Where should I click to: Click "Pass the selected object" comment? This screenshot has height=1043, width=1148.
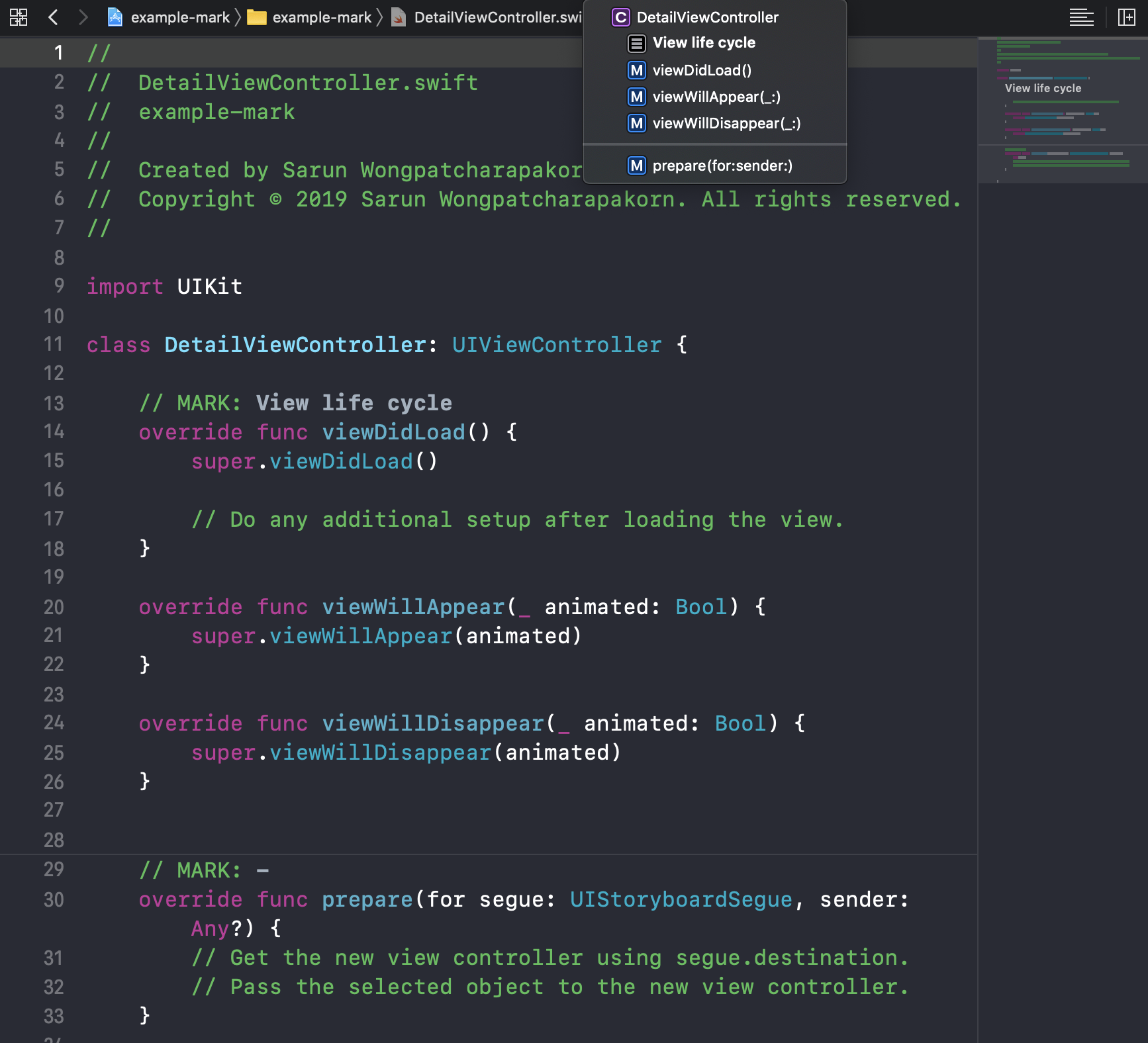550,987
